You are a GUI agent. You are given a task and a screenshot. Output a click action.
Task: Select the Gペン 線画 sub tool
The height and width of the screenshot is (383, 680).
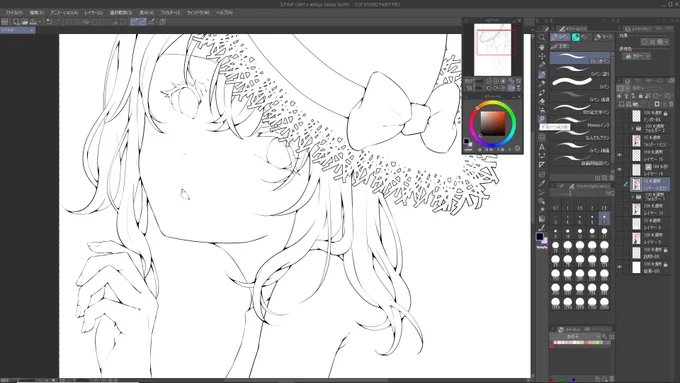pyautogui.click(x=580, y=147)
